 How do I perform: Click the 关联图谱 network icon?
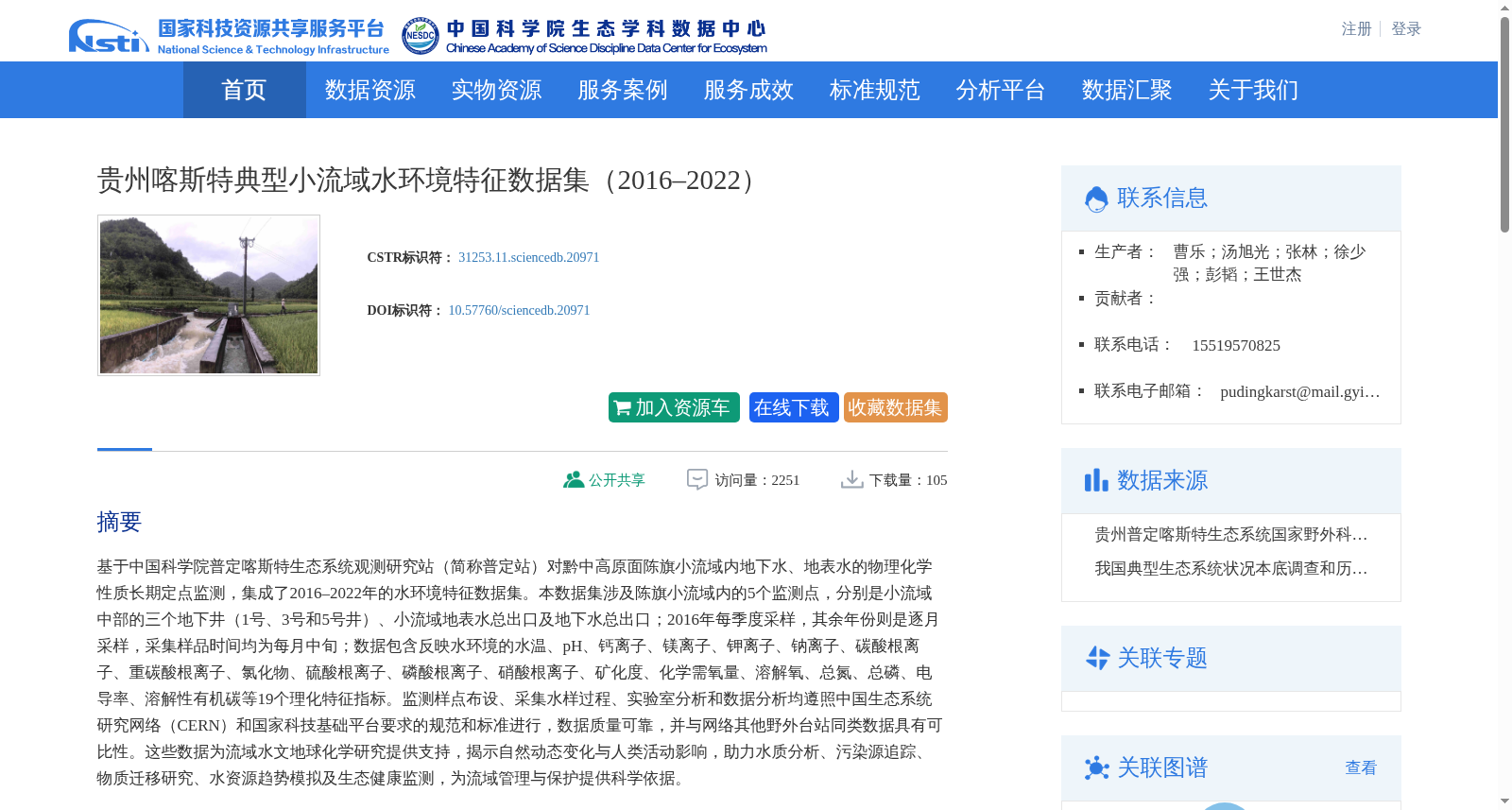(1097, 767)
